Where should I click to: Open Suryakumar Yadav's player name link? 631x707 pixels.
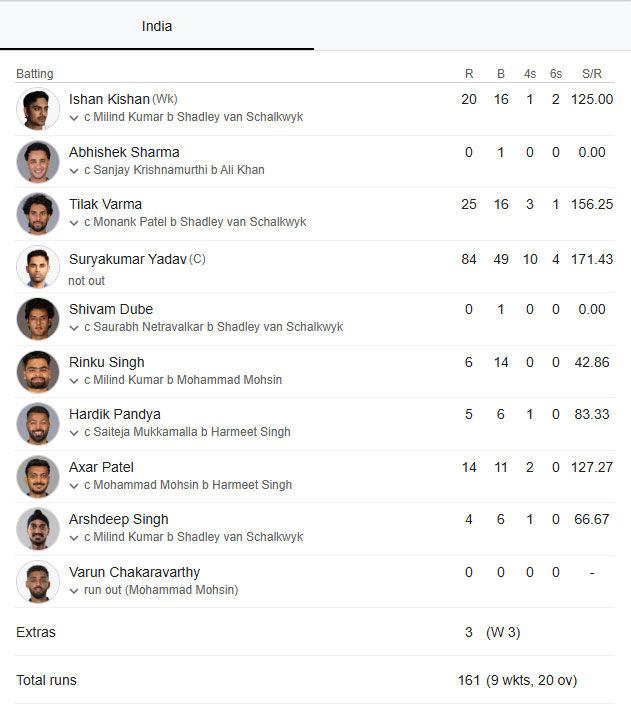click(128, 259)
